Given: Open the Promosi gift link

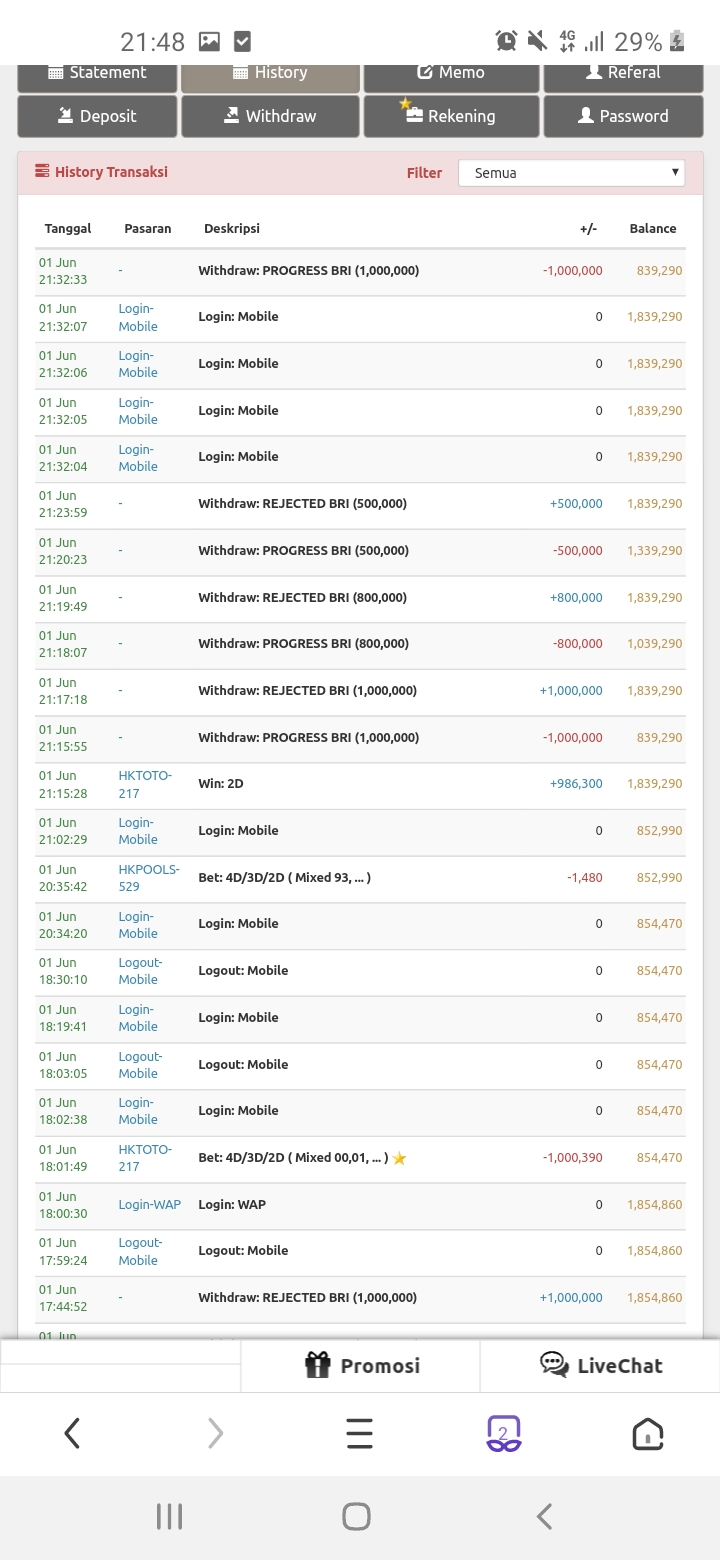Looking at the screenshot, I should 361,1365.
